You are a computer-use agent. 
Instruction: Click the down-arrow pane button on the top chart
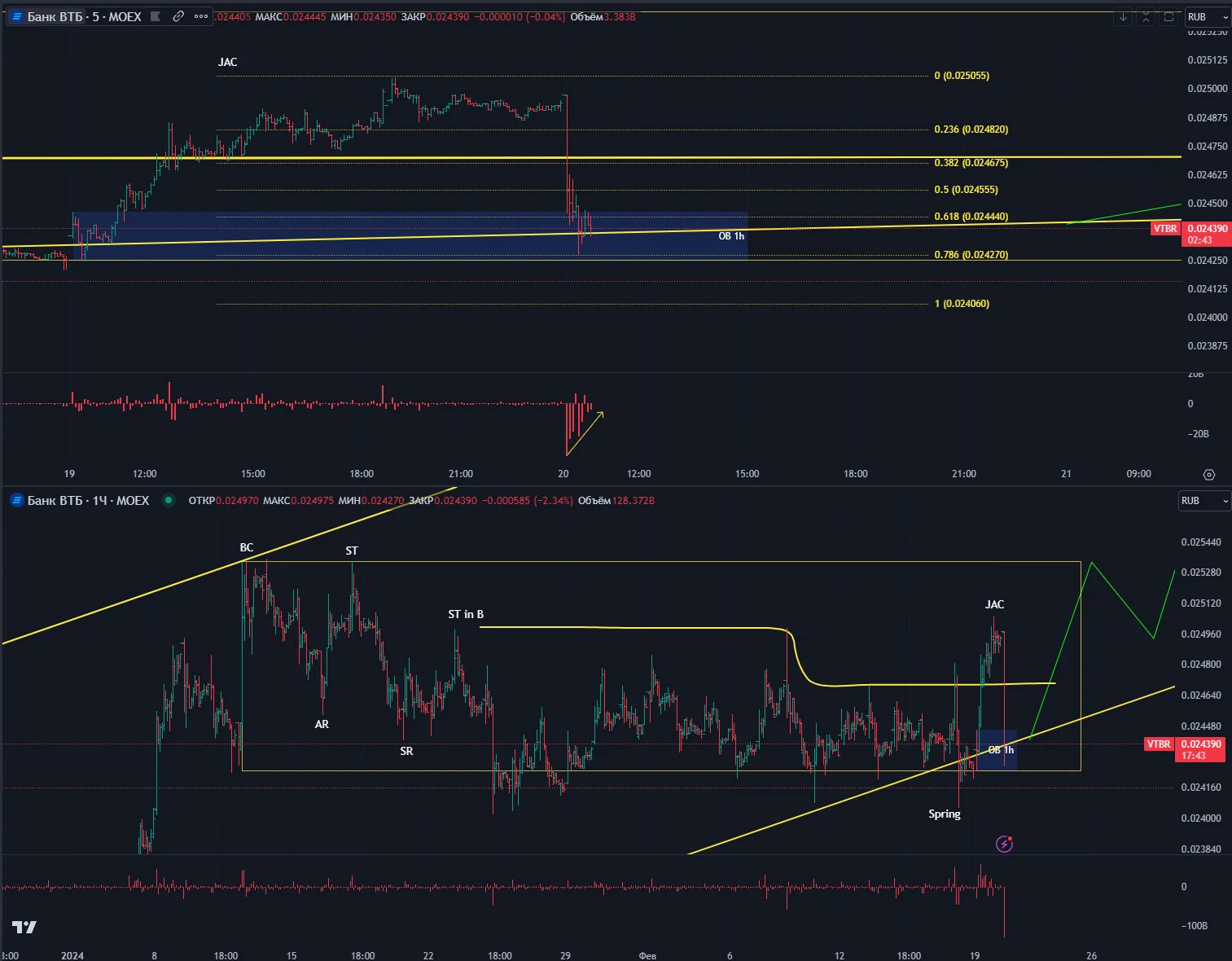click(1123, 17)
